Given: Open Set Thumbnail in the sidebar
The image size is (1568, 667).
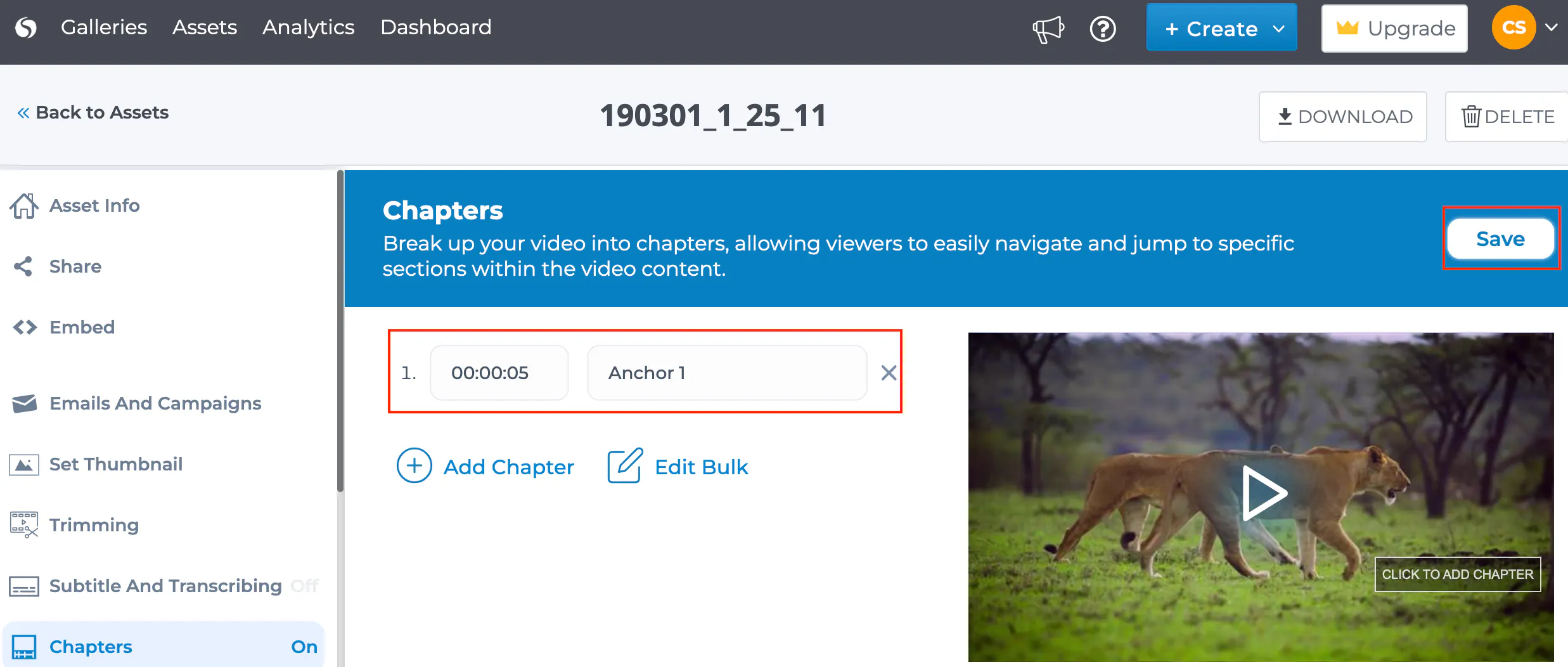Looking at the screenshot, I should pyautogui.click(x=96, y=464).
